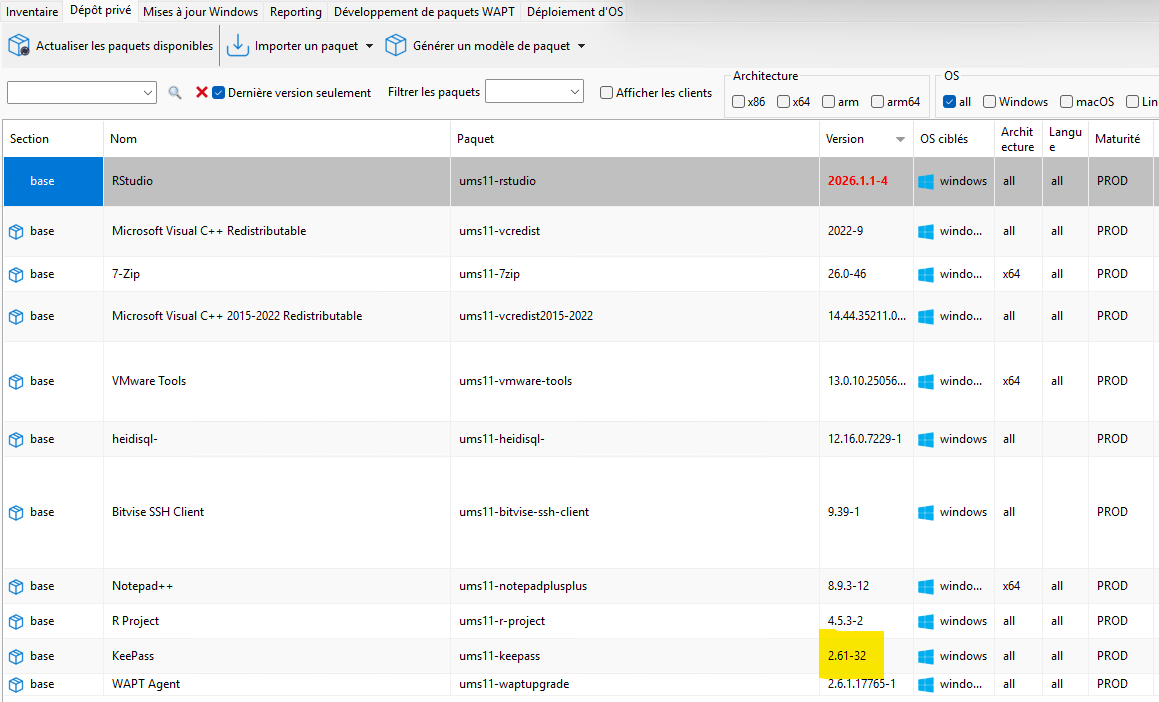Viewport: 1159px width, 702px height.
Task: Tick the x64 architecture checkbox
Action: tap(783, 102)
